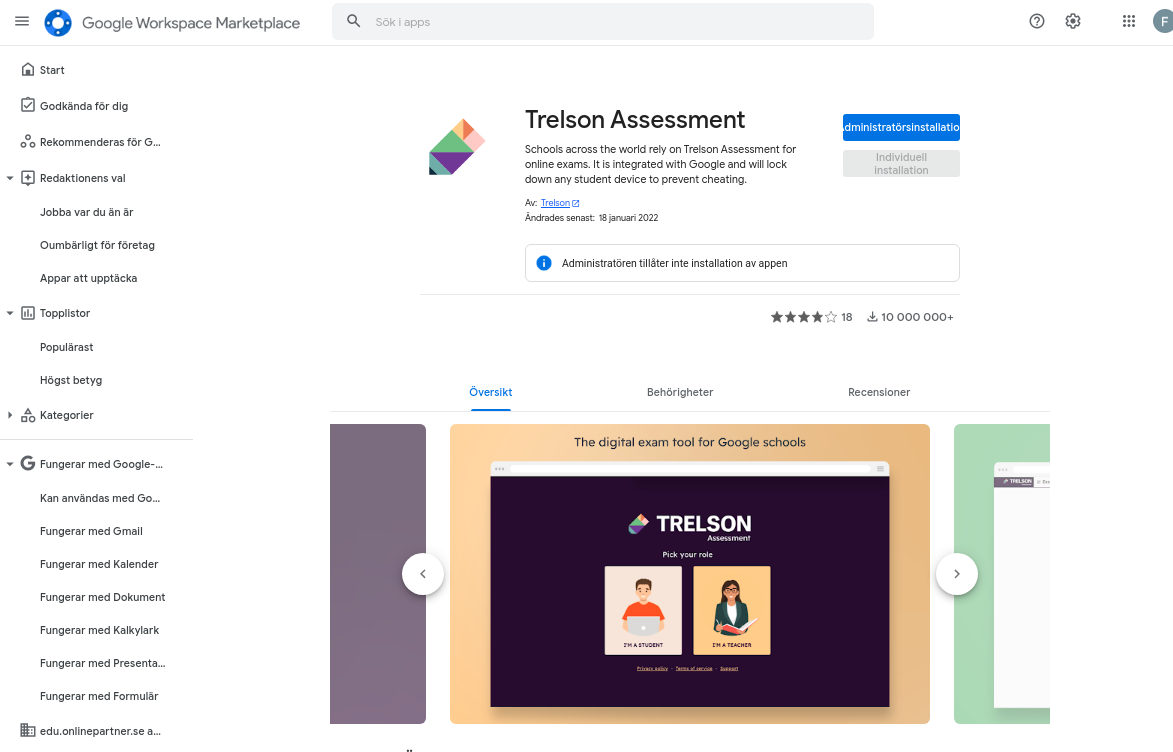1173x752 pixels.
Task: Open the settings gear icon
Action: click(x=1073, y=22)
